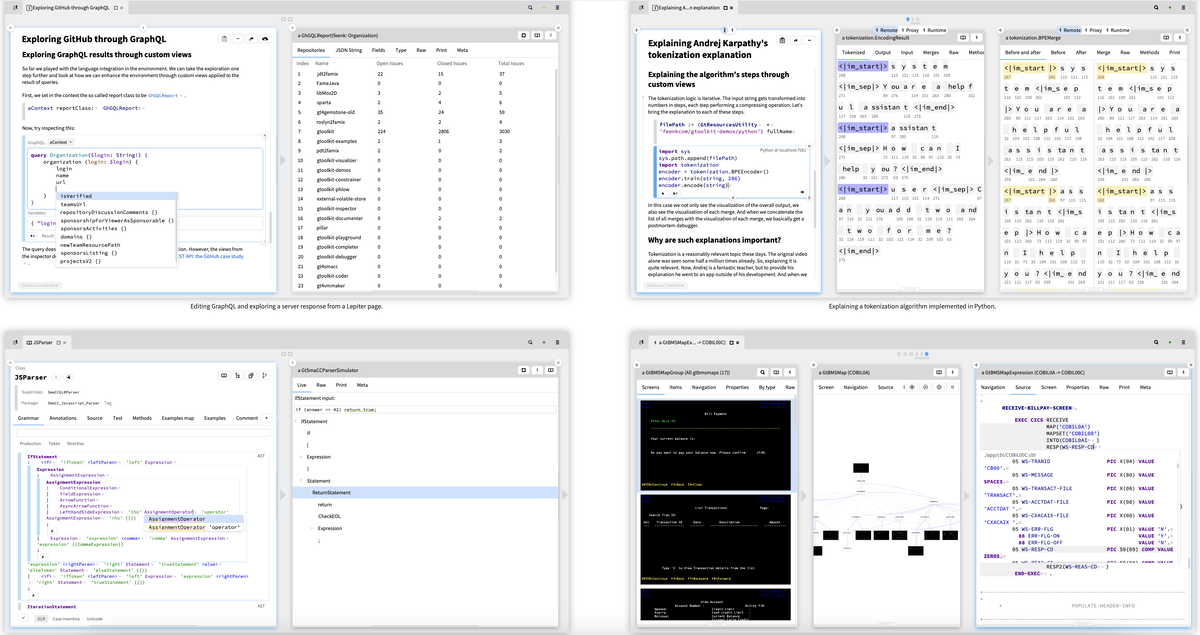Open Screens tab in GtBMSMapGroup pane
This screenshot has width=1200, height=635.
point(651,386)
